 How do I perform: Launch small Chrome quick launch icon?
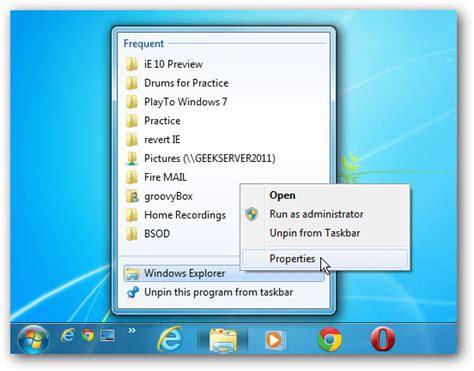pos(88,335)
